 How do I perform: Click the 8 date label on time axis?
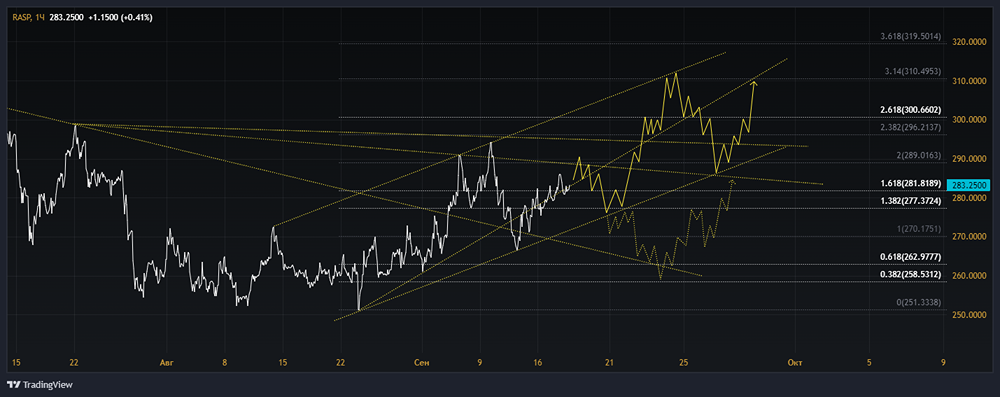click(x=224, y=363)
